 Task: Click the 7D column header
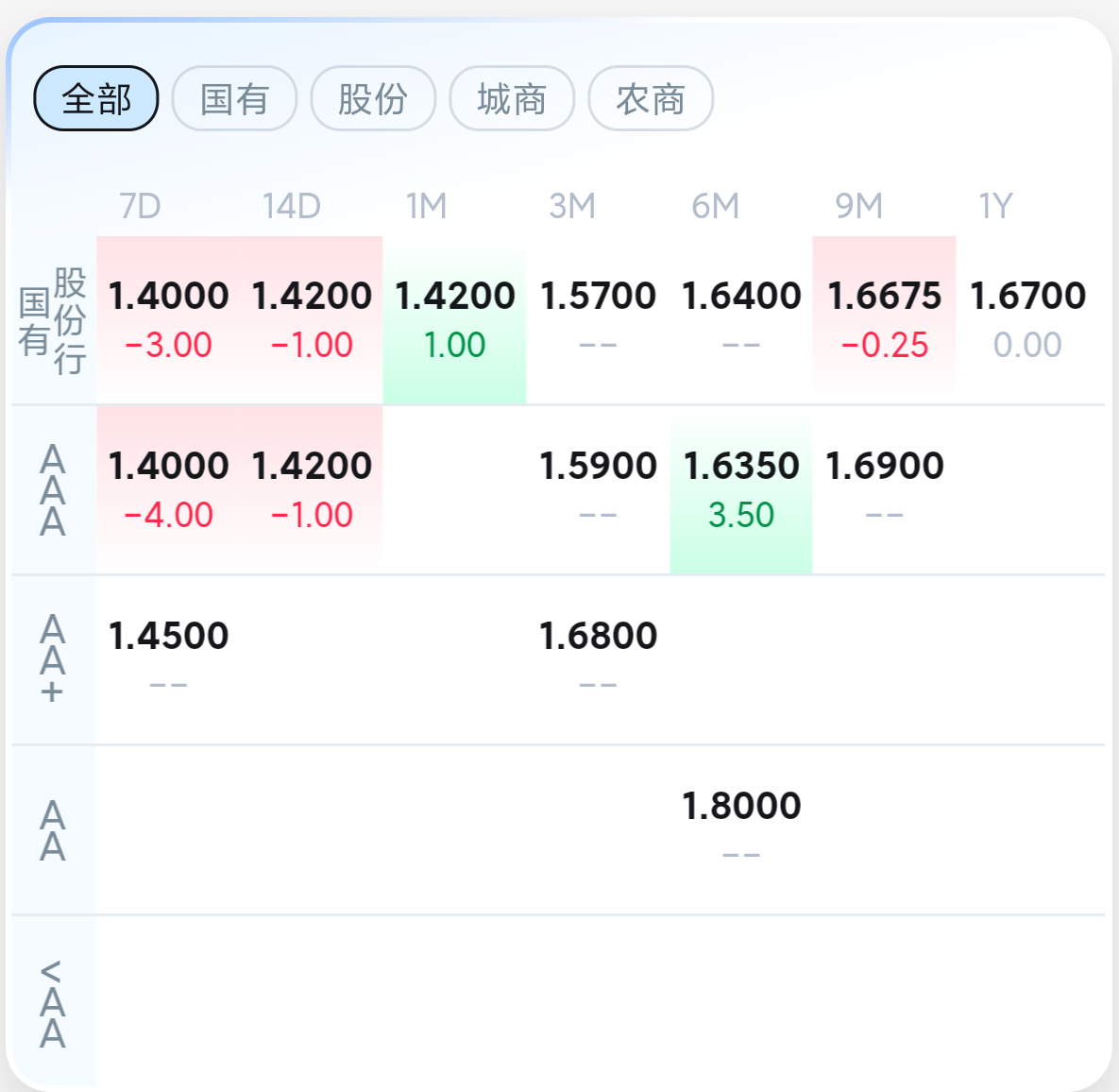(x=140, y=206)
